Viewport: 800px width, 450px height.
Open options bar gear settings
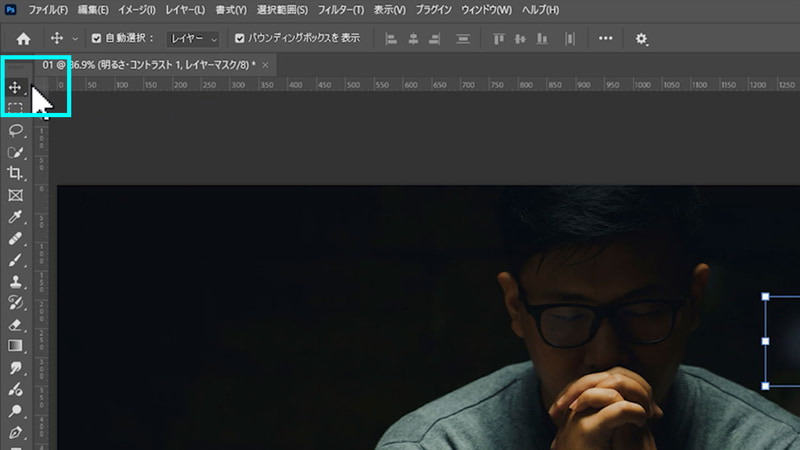point(641,39)
